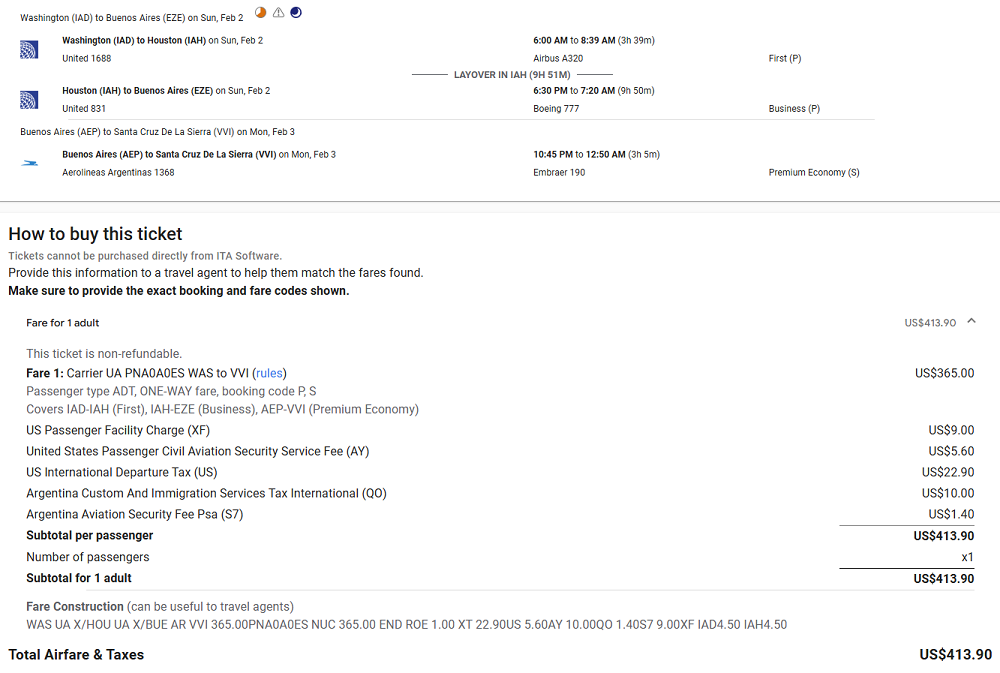The height and width of the screenshot is (673, 1000).
Task: Collapse the Fare for 1 adult section
Action: [x=971, y=322]
